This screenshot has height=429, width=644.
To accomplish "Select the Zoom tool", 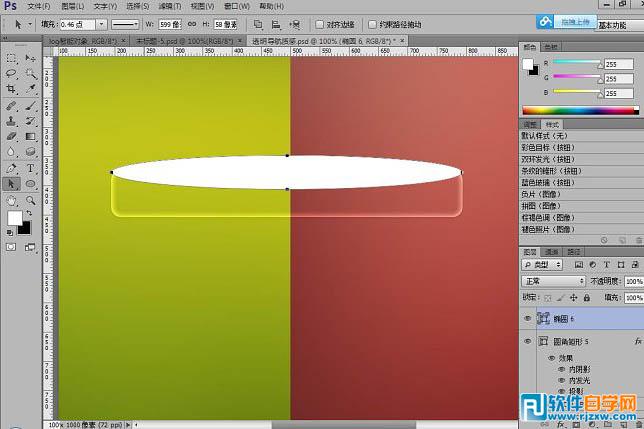I will 30,200.
